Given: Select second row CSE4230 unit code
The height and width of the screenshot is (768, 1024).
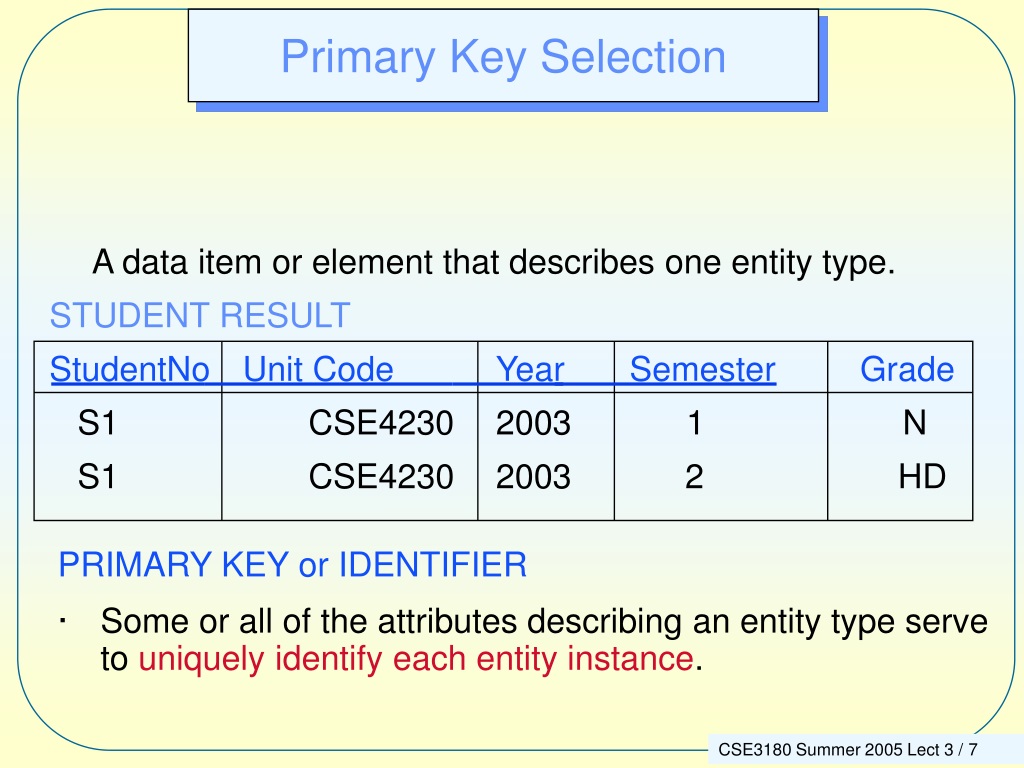Looking at the screenshot, I should click(381, 476).
